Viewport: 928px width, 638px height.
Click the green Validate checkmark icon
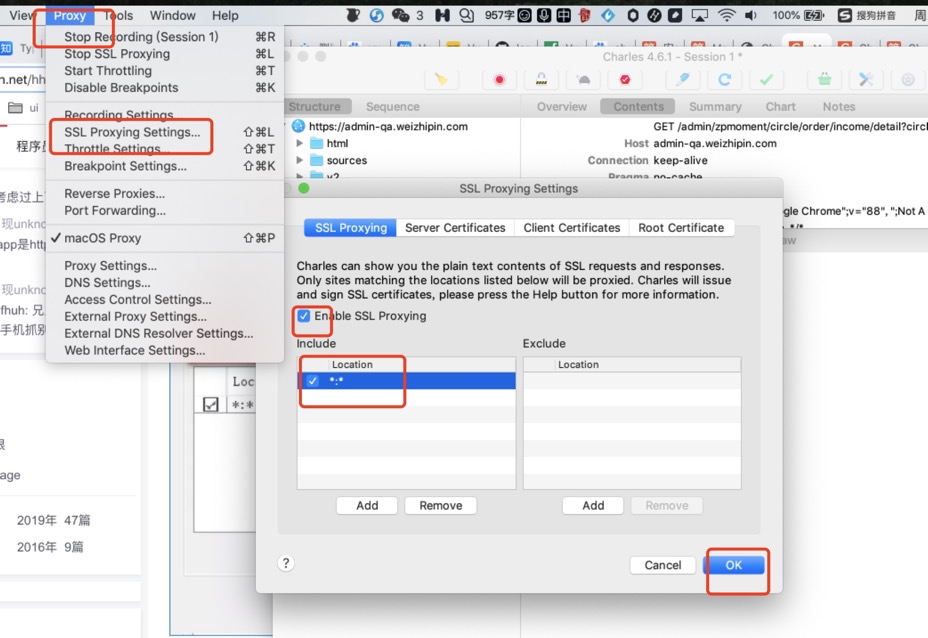[766, 80]
